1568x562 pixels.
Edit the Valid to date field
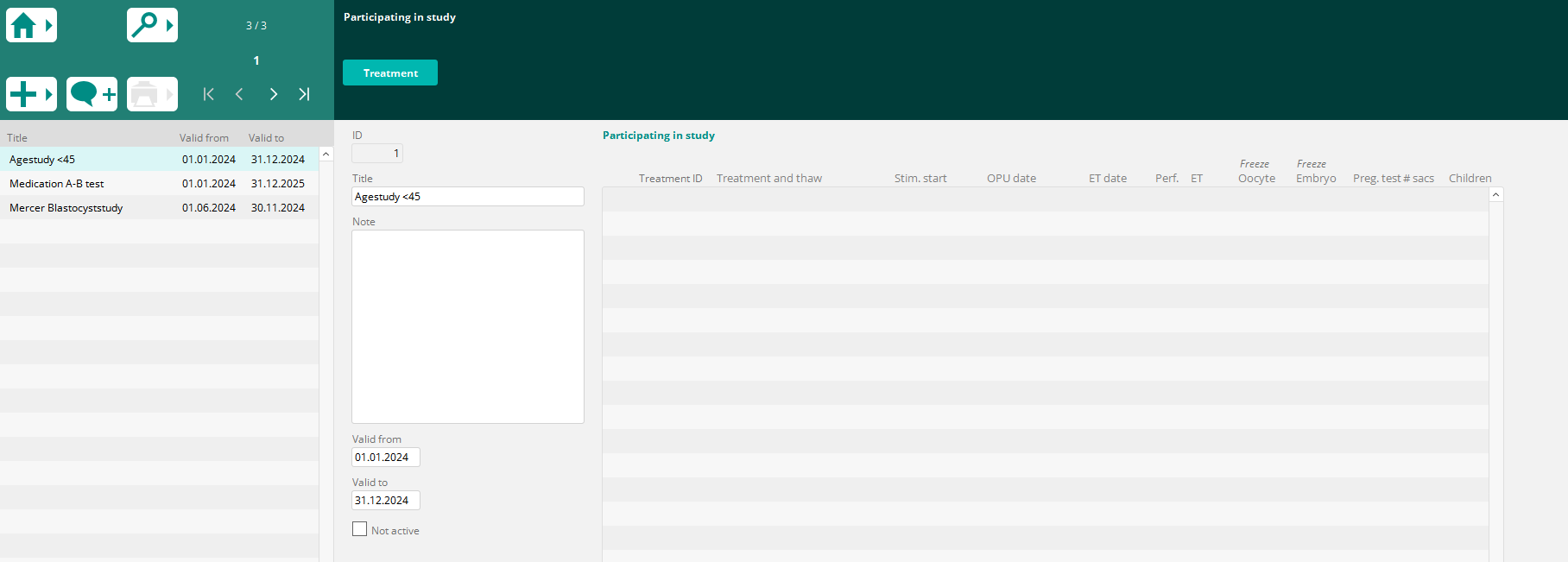coord(386,501)
